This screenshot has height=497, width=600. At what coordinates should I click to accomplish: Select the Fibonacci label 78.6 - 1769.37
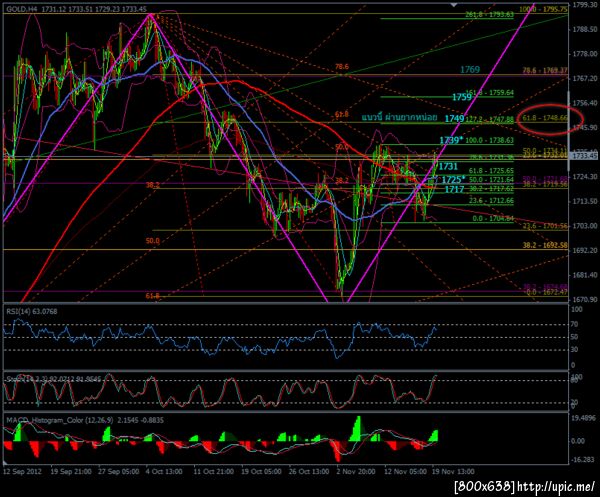(x=545, y=70)
